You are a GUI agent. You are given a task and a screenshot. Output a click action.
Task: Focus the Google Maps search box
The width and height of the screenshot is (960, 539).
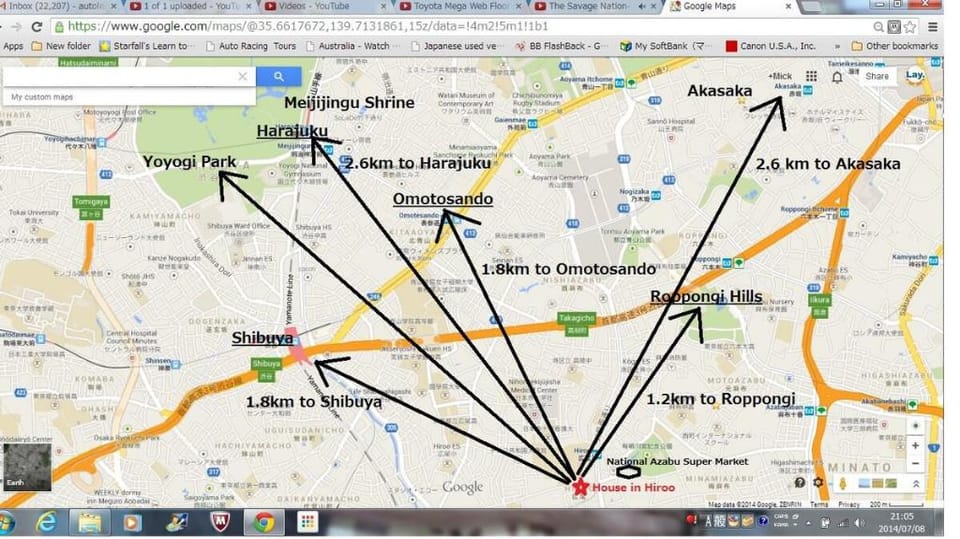[119, 77]
